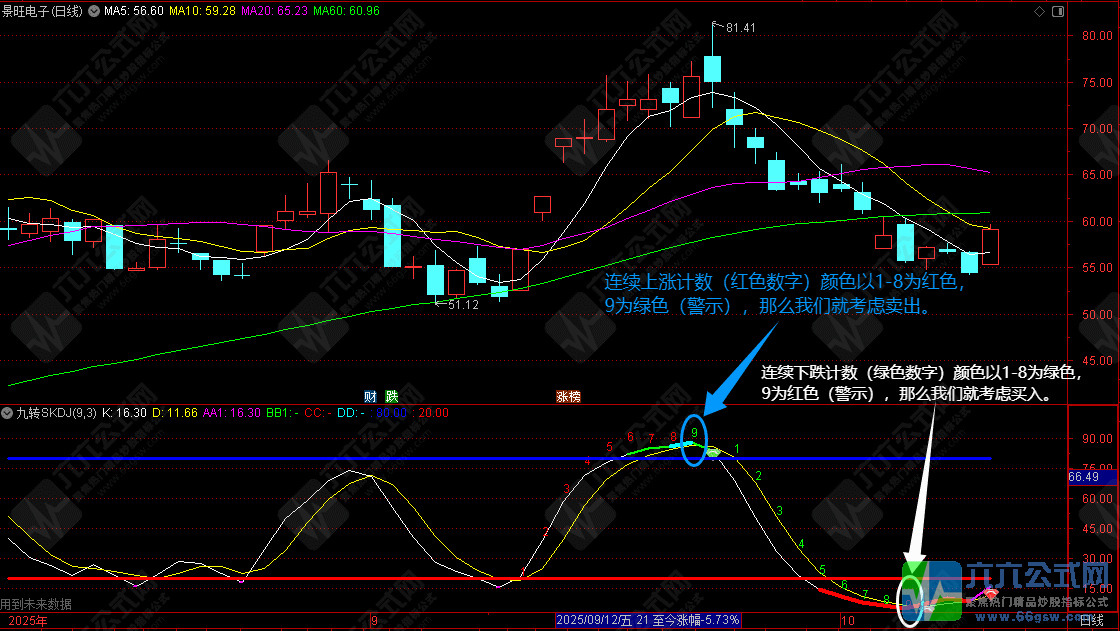Expand the 九转SKDJ indicator dropdown arrow
Image resolution: width=1120 pixels, height=631 pixels.
tap(8, 412)
